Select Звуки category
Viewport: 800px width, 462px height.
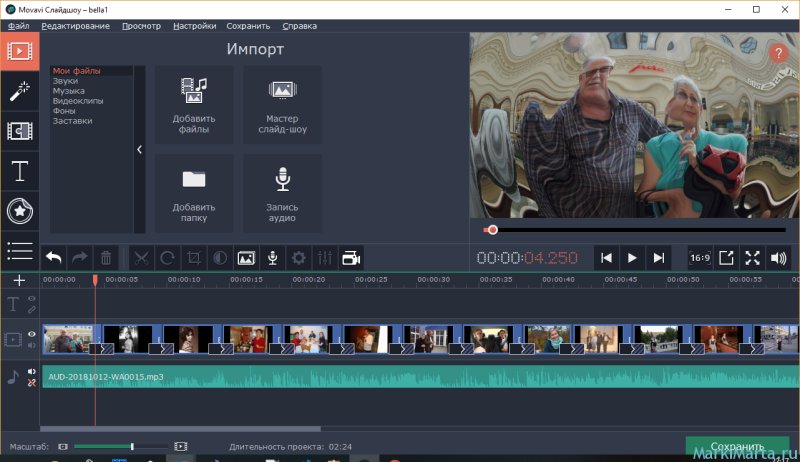click(65, 81)
